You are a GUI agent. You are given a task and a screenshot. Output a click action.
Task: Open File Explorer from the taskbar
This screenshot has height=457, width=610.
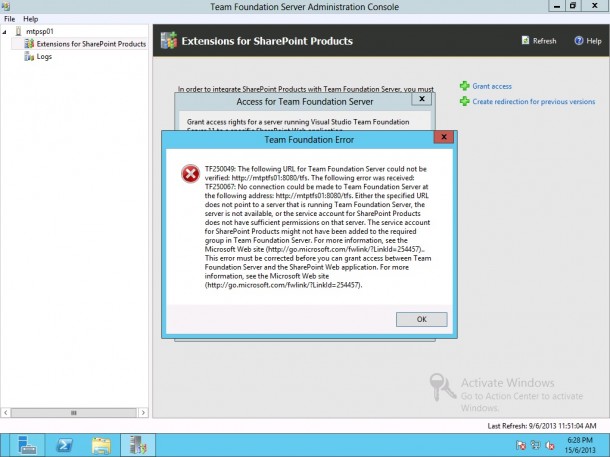click(101, 445)
